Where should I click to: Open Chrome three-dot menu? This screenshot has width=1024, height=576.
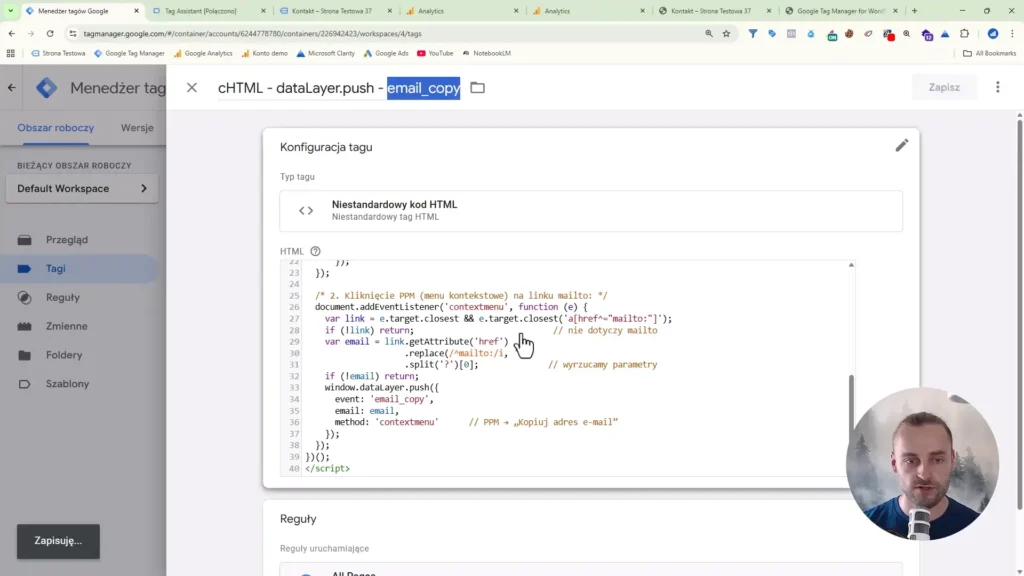(1012, 33)
